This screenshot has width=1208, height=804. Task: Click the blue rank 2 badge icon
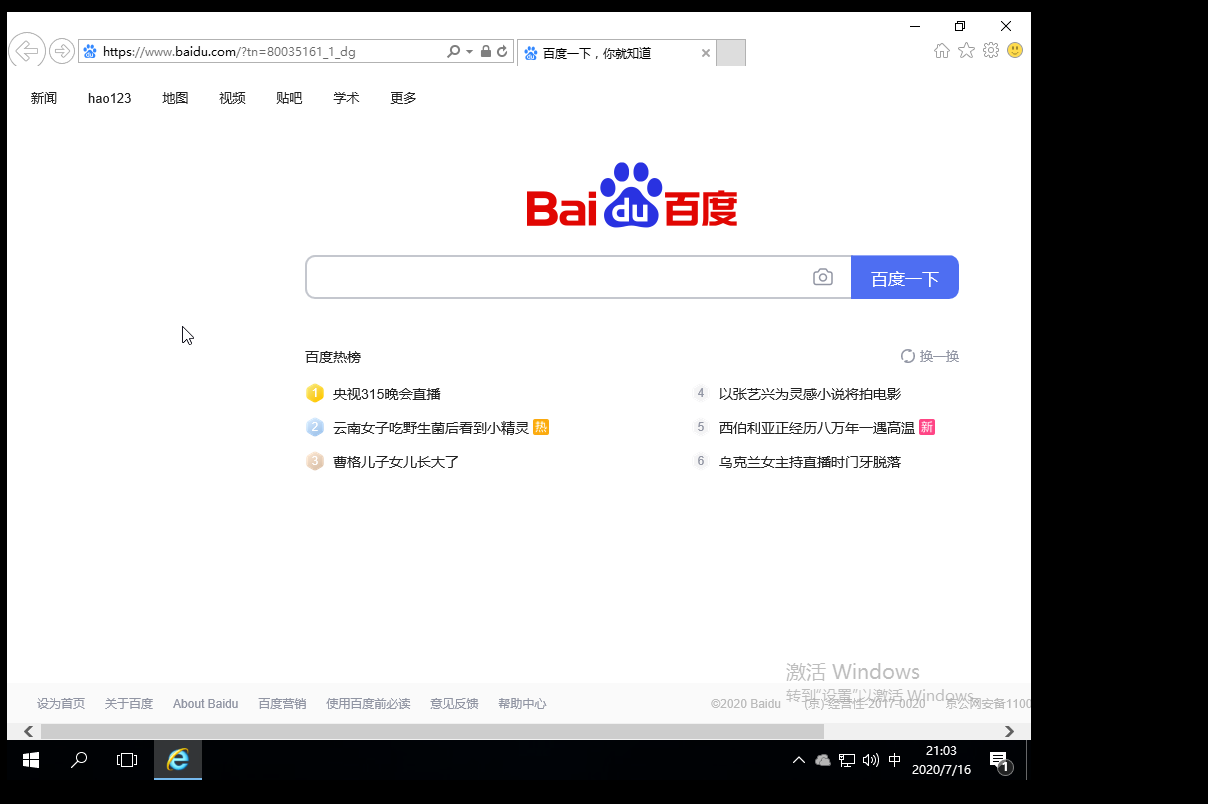315,427
